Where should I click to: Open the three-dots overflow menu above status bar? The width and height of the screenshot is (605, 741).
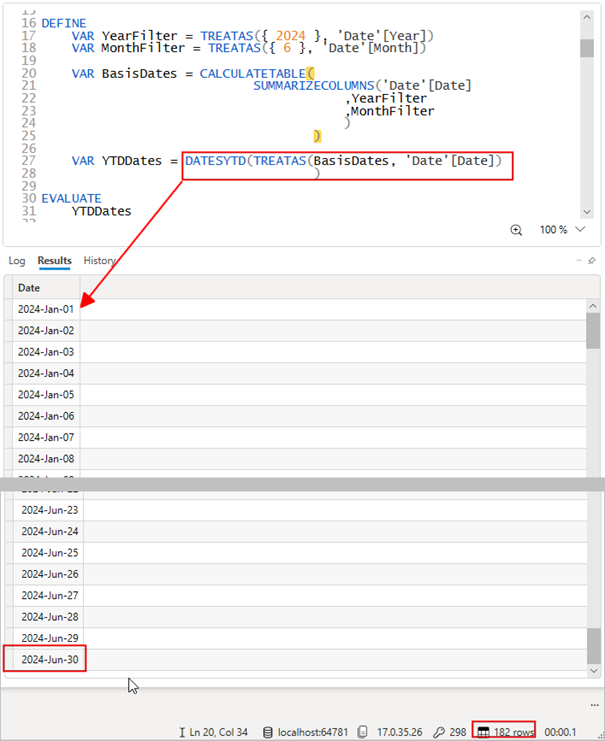click(x=594, y=705)
